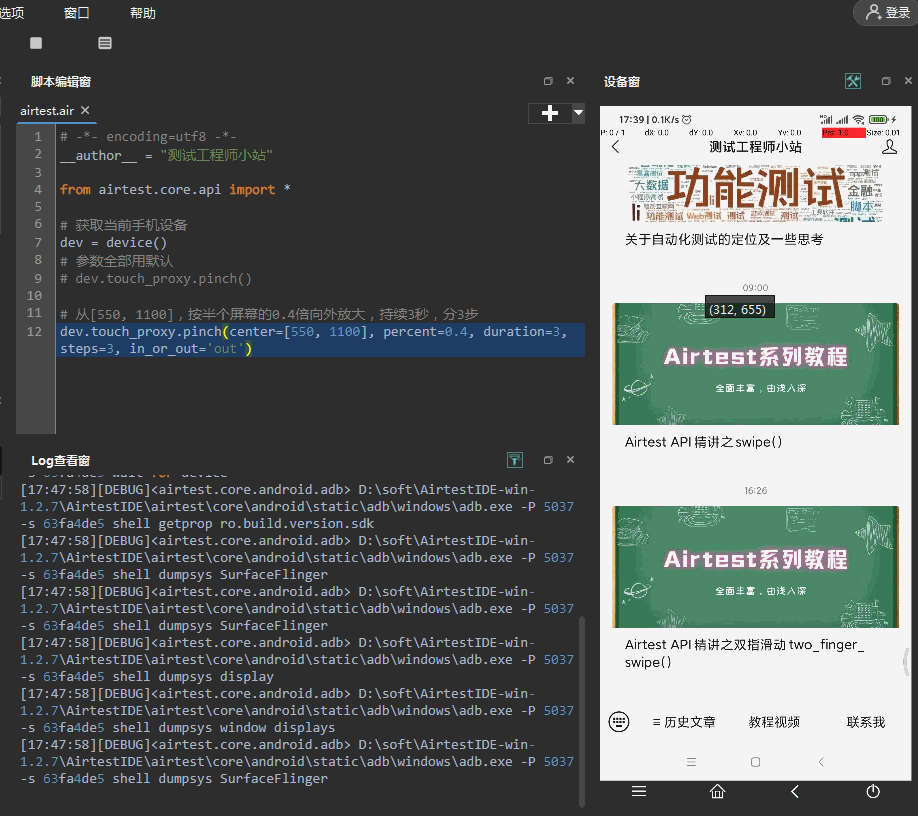Float the Log viewer panel

(x=548, y=460)
